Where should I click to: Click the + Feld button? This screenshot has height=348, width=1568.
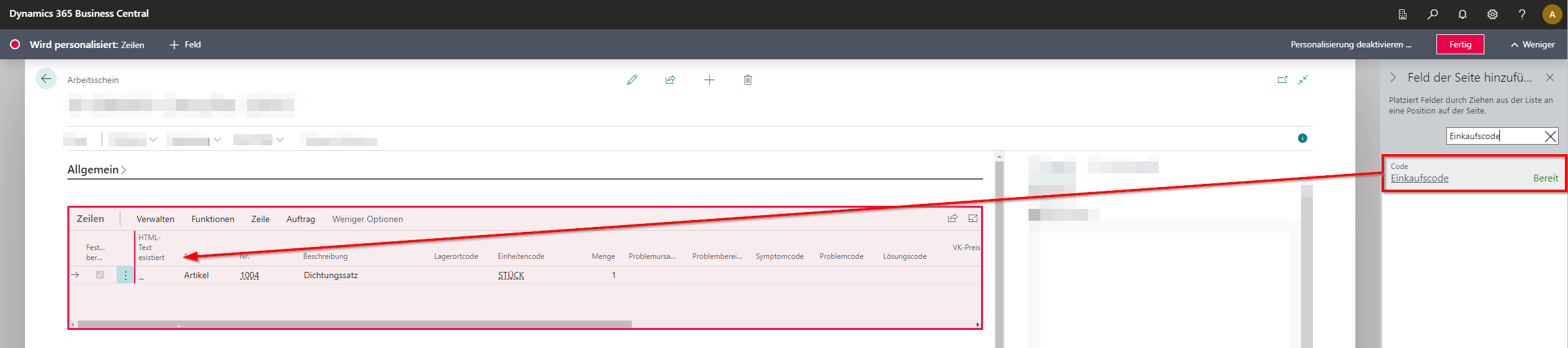click(185, 44)
